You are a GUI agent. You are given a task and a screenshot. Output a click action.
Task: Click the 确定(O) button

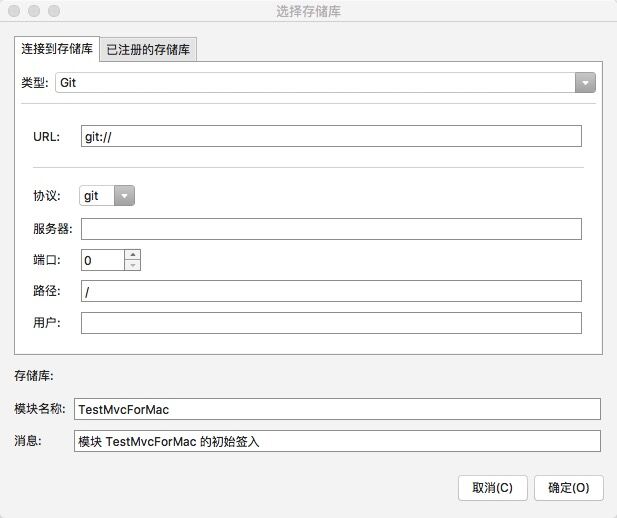coord(569,488)
